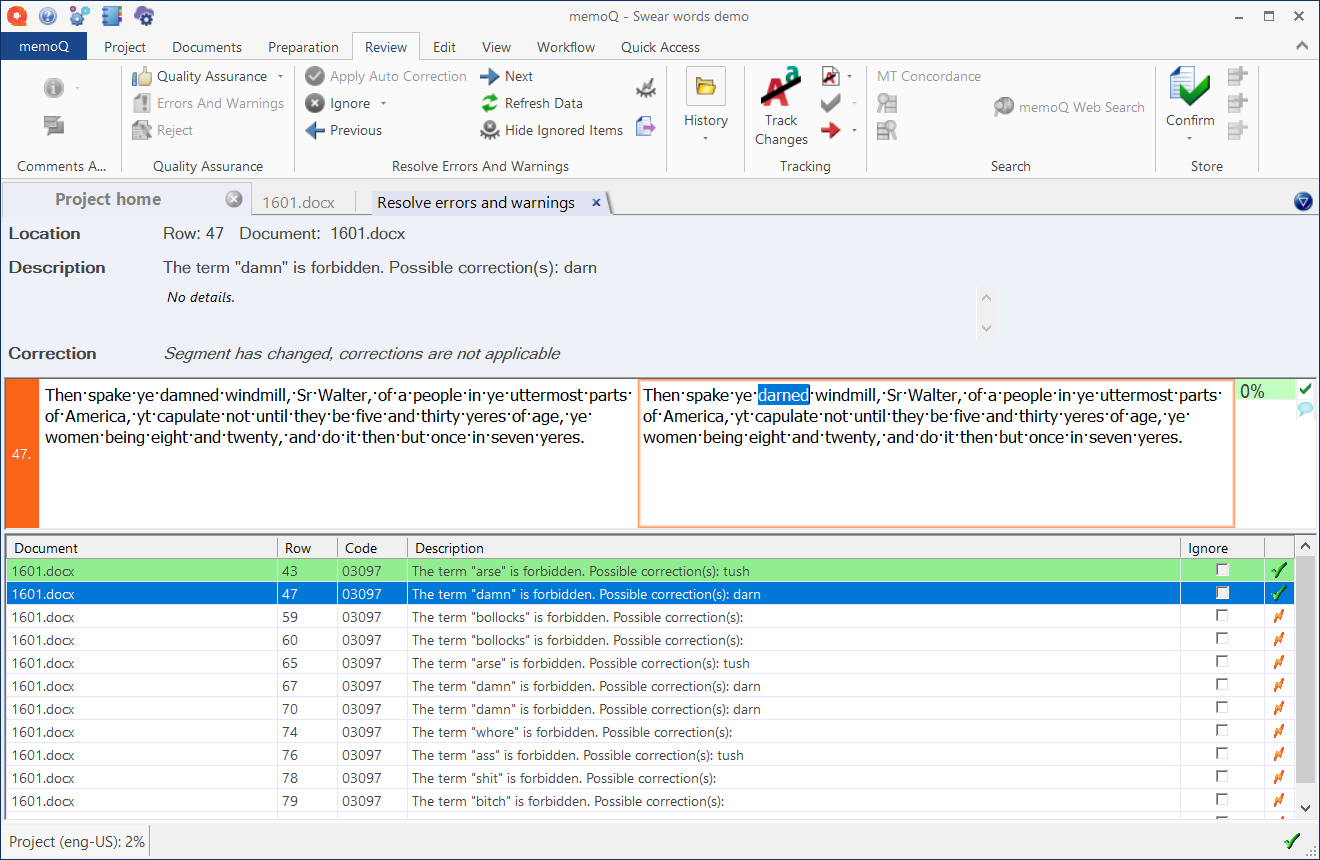1320x860 pixels.
Task: Click the green checkmark in status bar
Action: (1292, 841)
